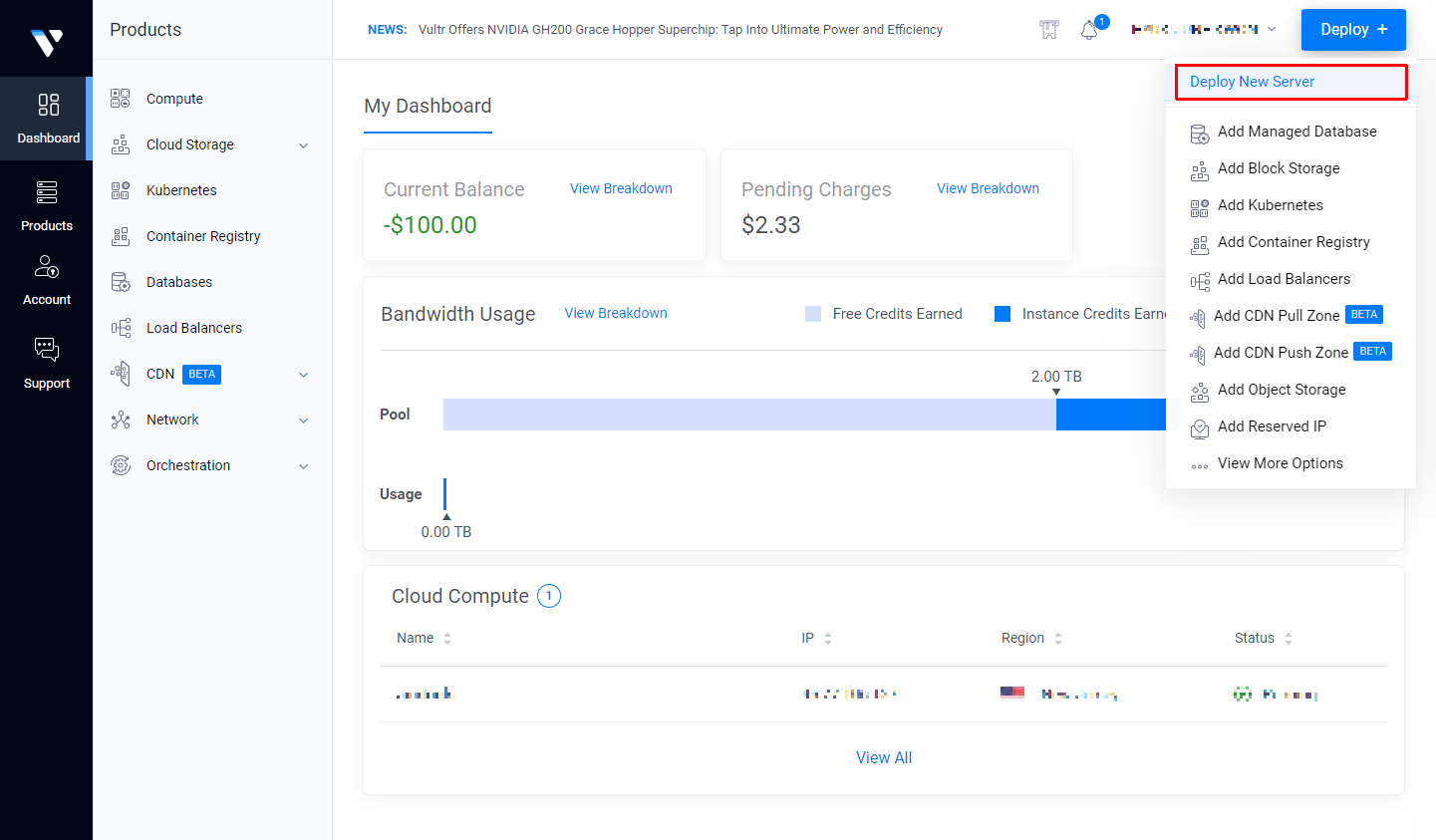Open the Dashboard sidebar icon
The width and height of the screenshot is (1436, 840).
point(48,105)
